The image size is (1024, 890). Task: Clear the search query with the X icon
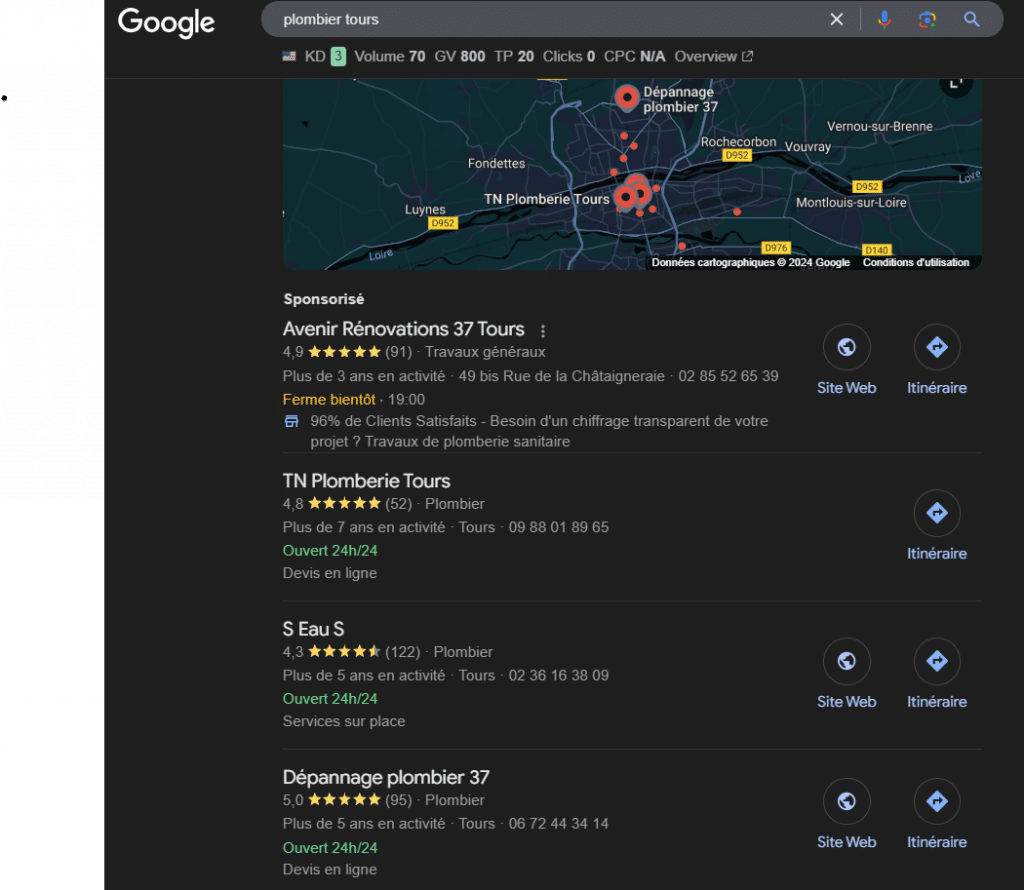click(x=836, y=19)
